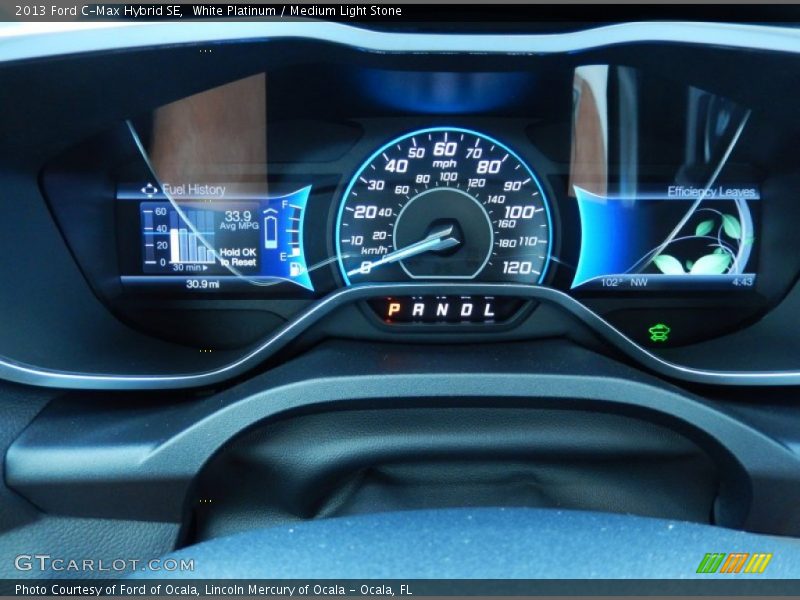The width and height of the screenshot is (800, 600).
Task: Select the D gear indicator
Action: pyautogui.click(x=466, y=310)
